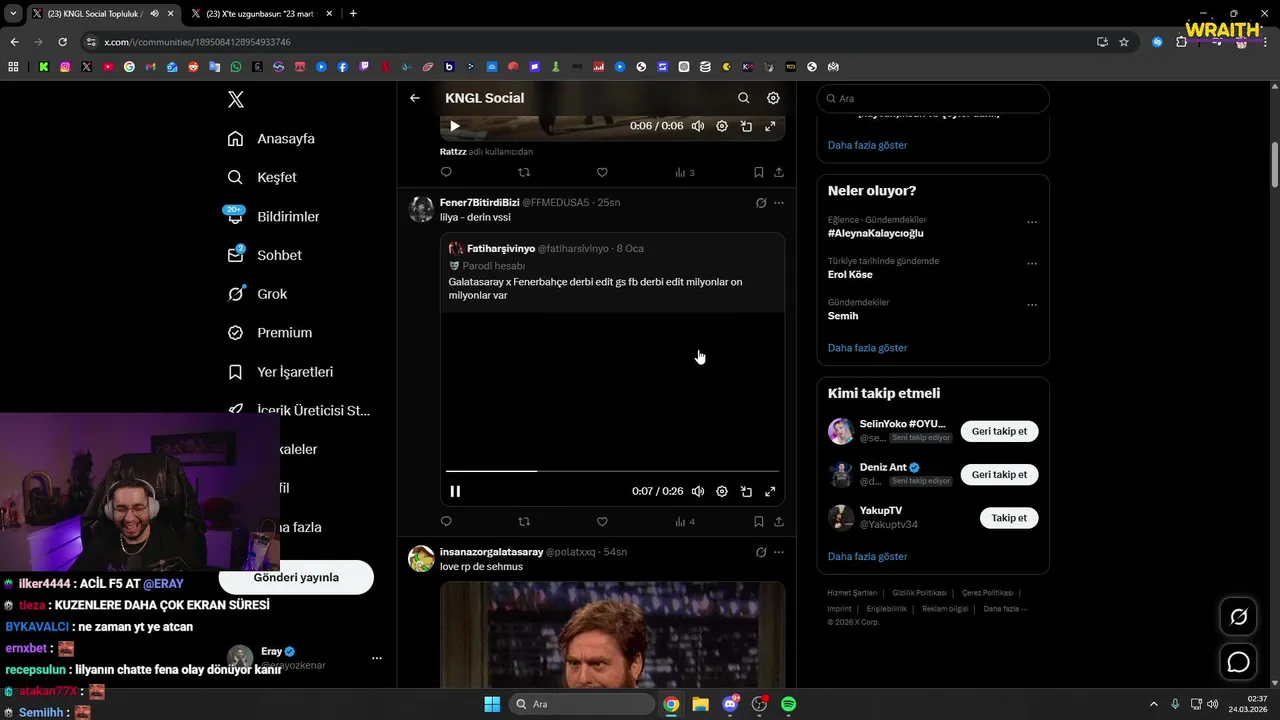Open Premium from sidebar
Image resolution: width=1280 pixels, height=720 pixels.
(x=270, y=333)
